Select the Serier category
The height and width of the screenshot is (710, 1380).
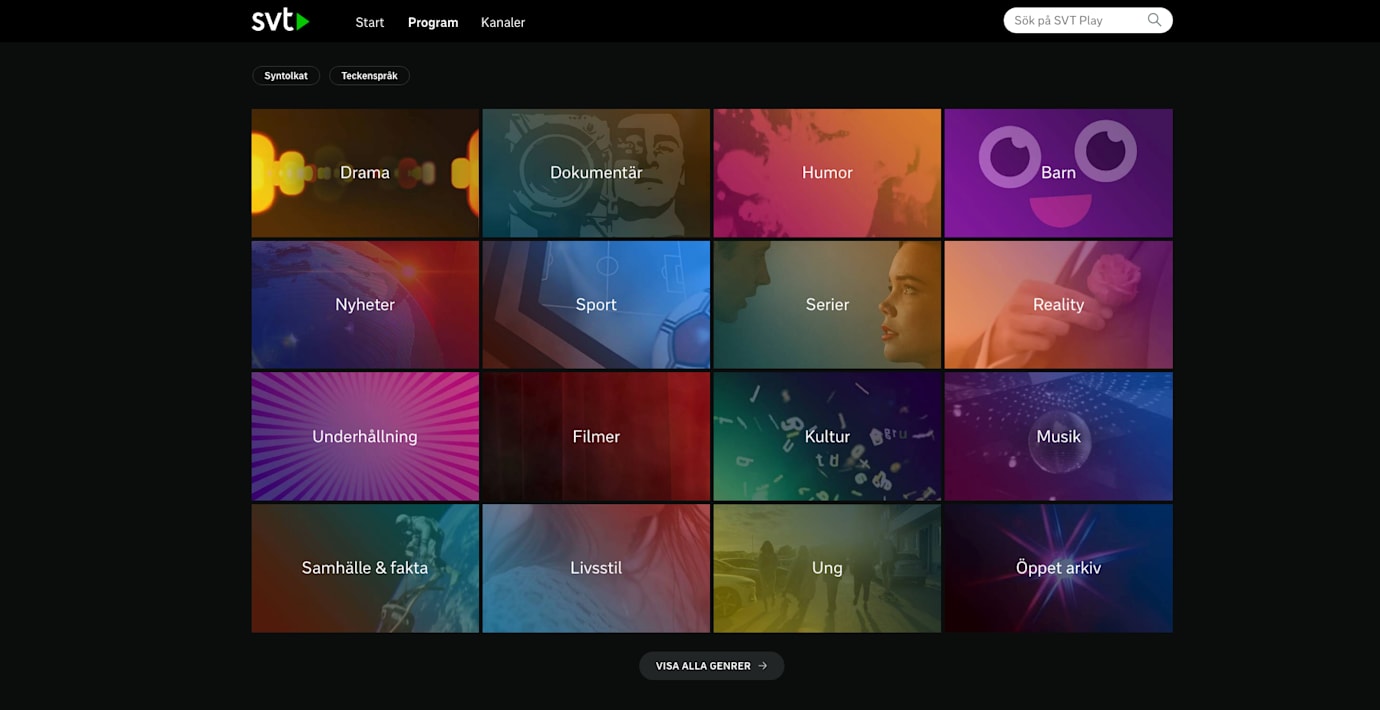(x=827, y=305)
